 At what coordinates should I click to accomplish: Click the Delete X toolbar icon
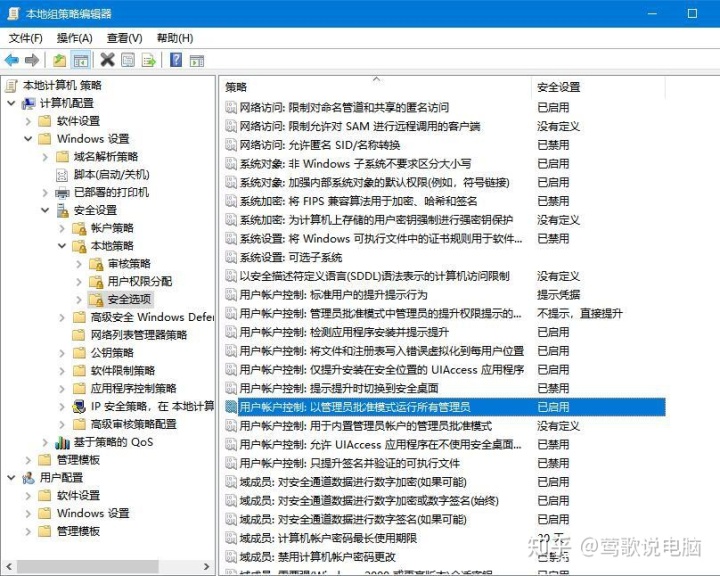click(107, 60)
